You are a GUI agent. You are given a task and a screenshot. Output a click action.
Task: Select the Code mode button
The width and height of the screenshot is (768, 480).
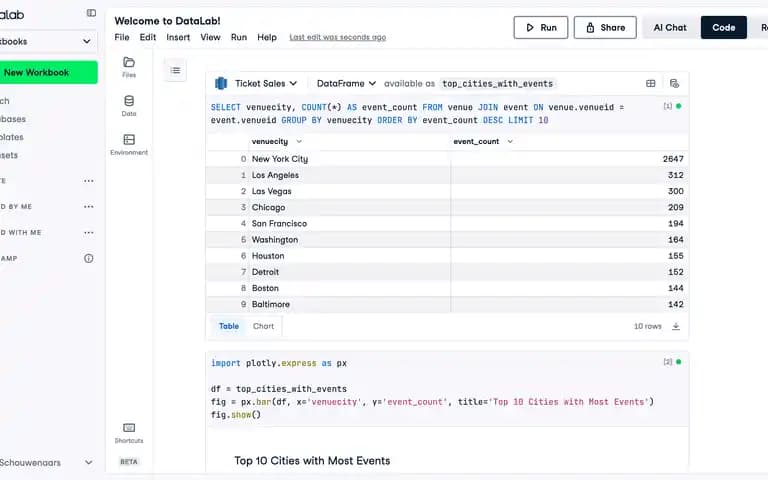coord(723,27)
